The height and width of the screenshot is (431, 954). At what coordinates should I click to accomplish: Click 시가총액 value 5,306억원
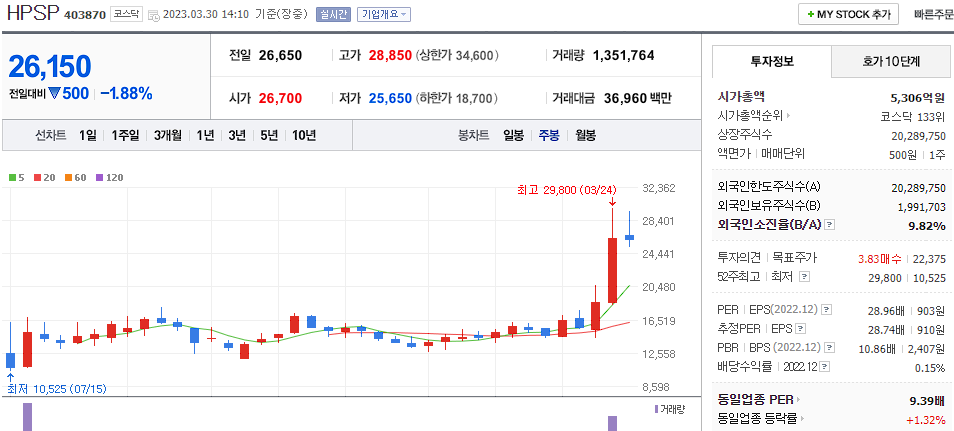click(x=917, y=97)
